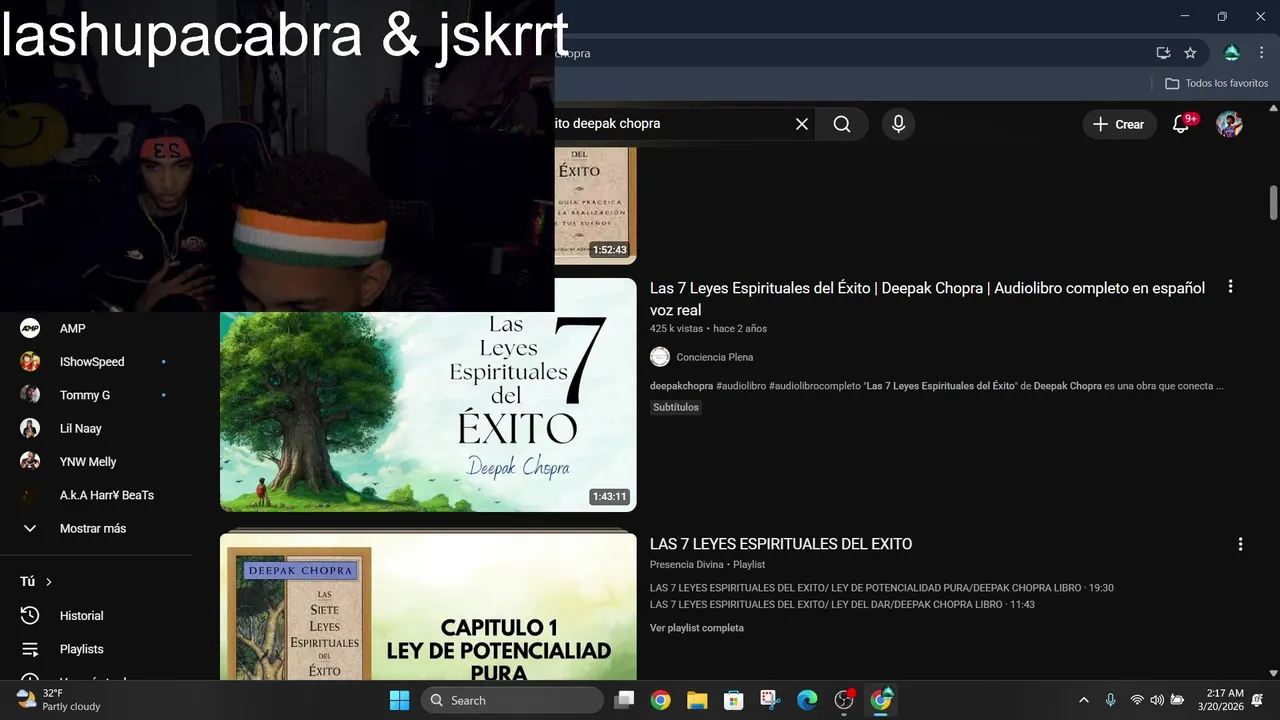Open battery status in tray
Image resolution: width=1280 pixels, height=720 pixels.
point(1178,700)
